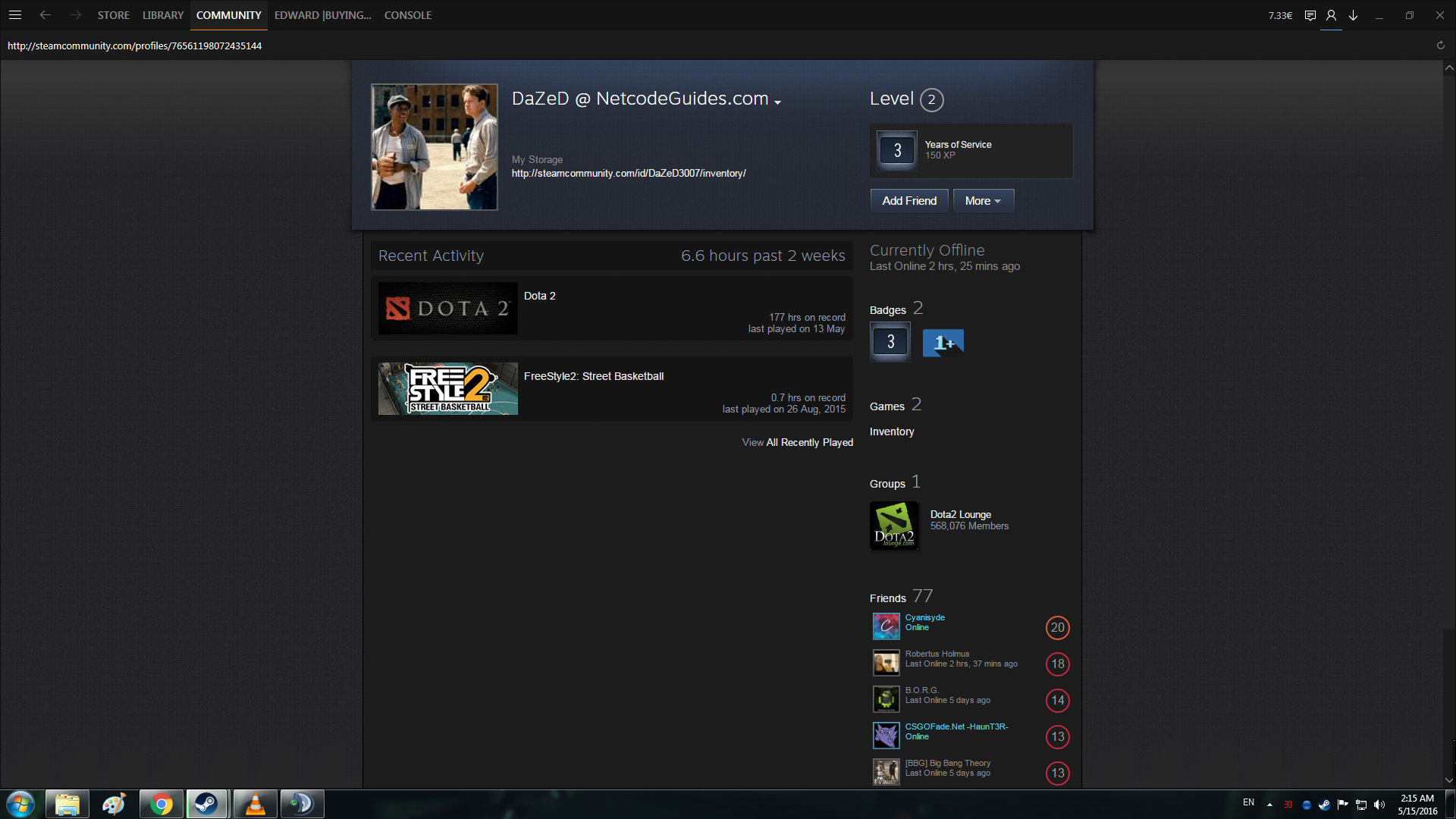
Task: Open the hamburger menu icon
Action: pos(15,15)
